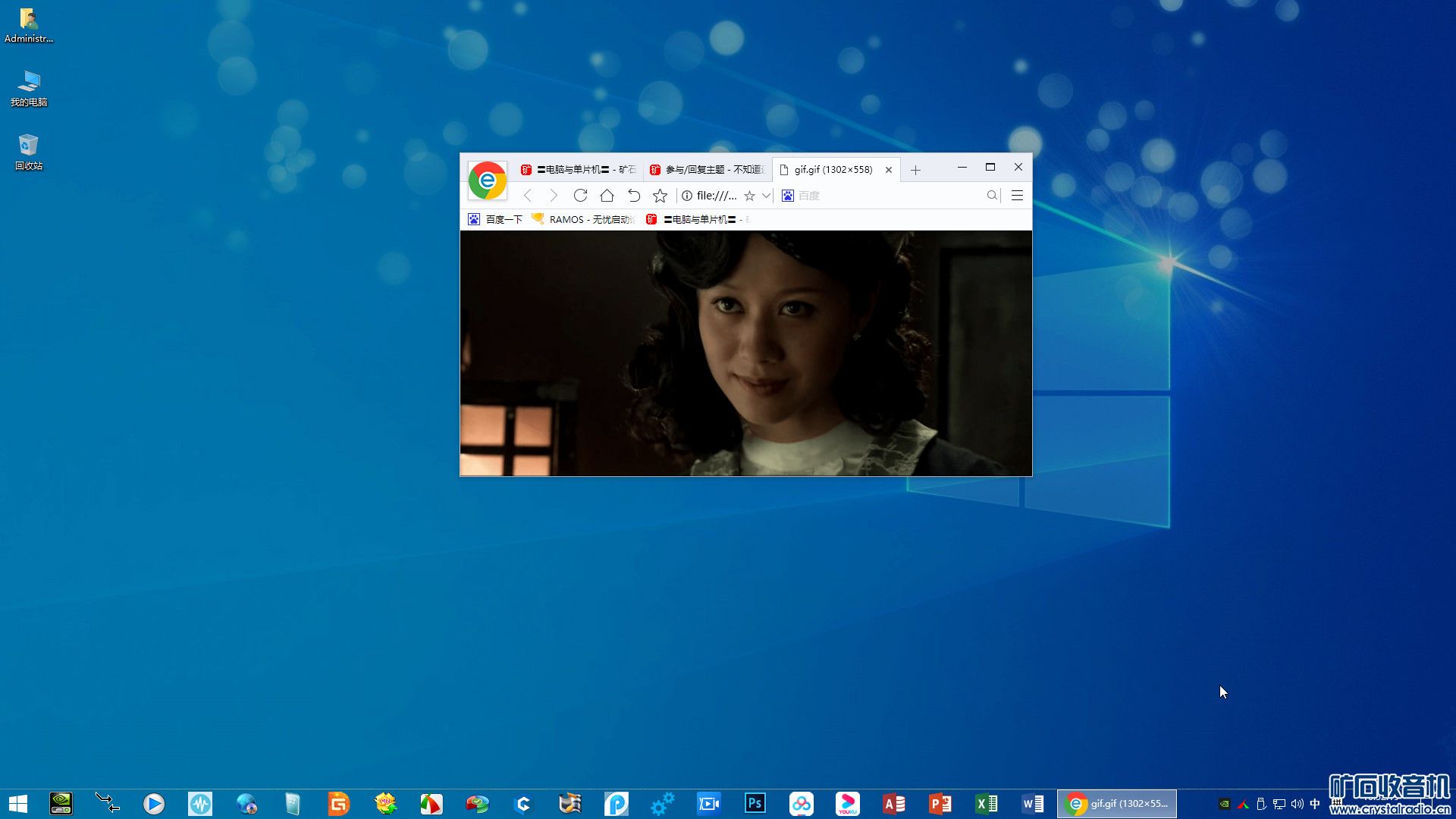Go forward with the browser forward arrow

coord(554,196)
